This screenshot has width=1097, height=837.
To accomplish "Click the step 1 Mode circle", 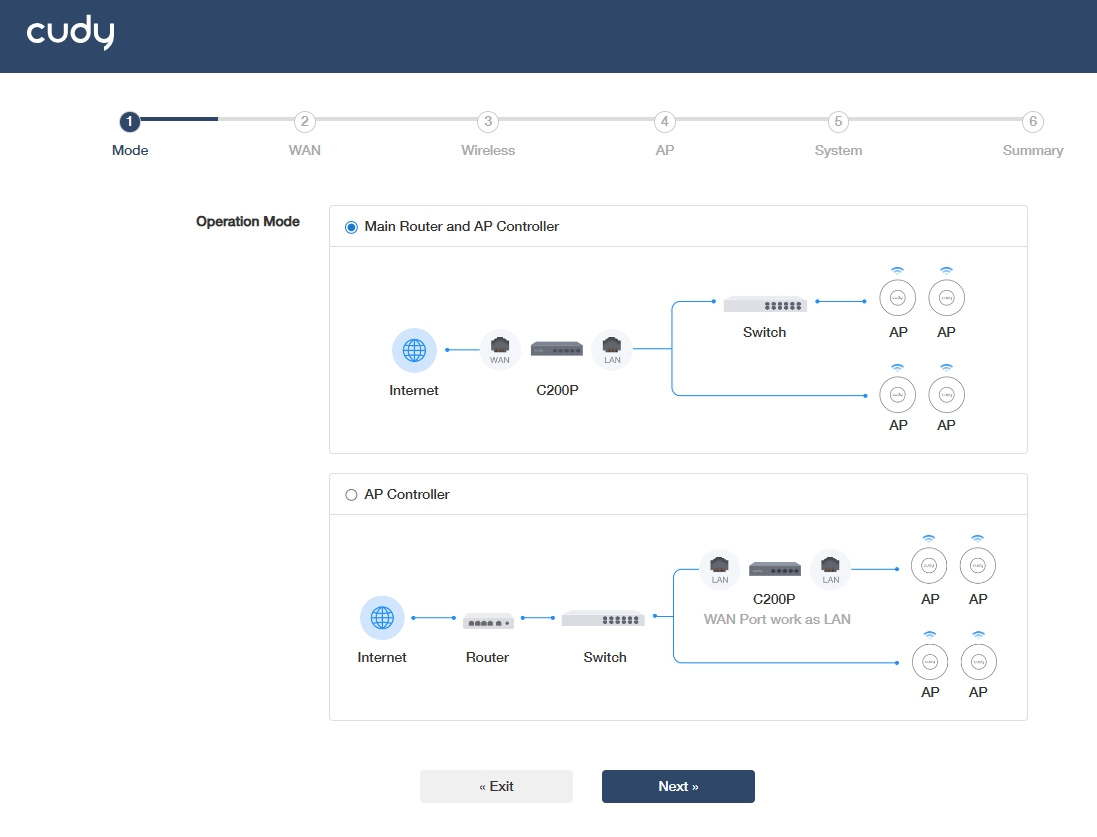I will (x=129, y=122).
